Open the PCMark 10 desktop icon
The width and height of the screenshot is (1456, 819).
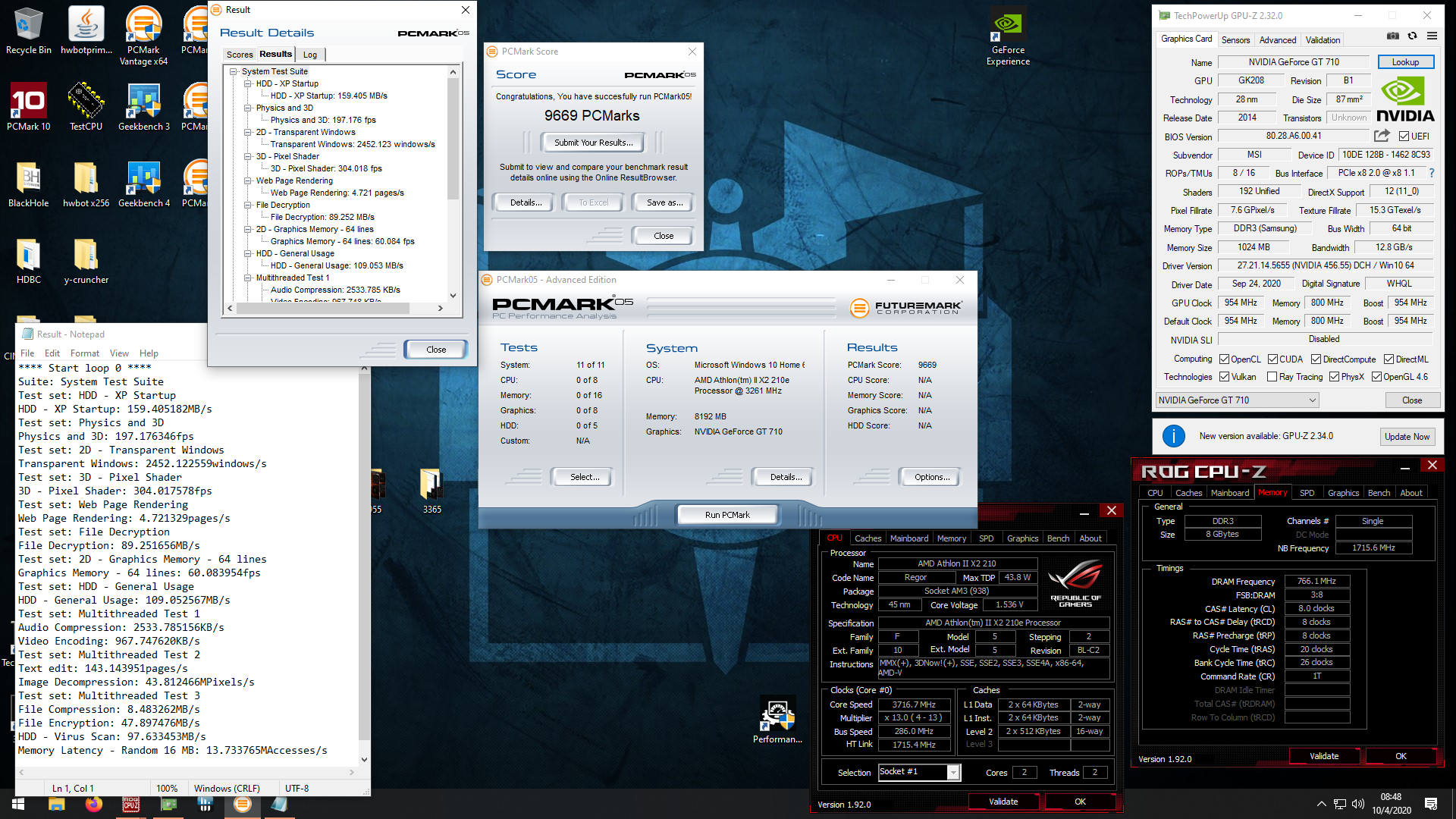click(28, 108)
